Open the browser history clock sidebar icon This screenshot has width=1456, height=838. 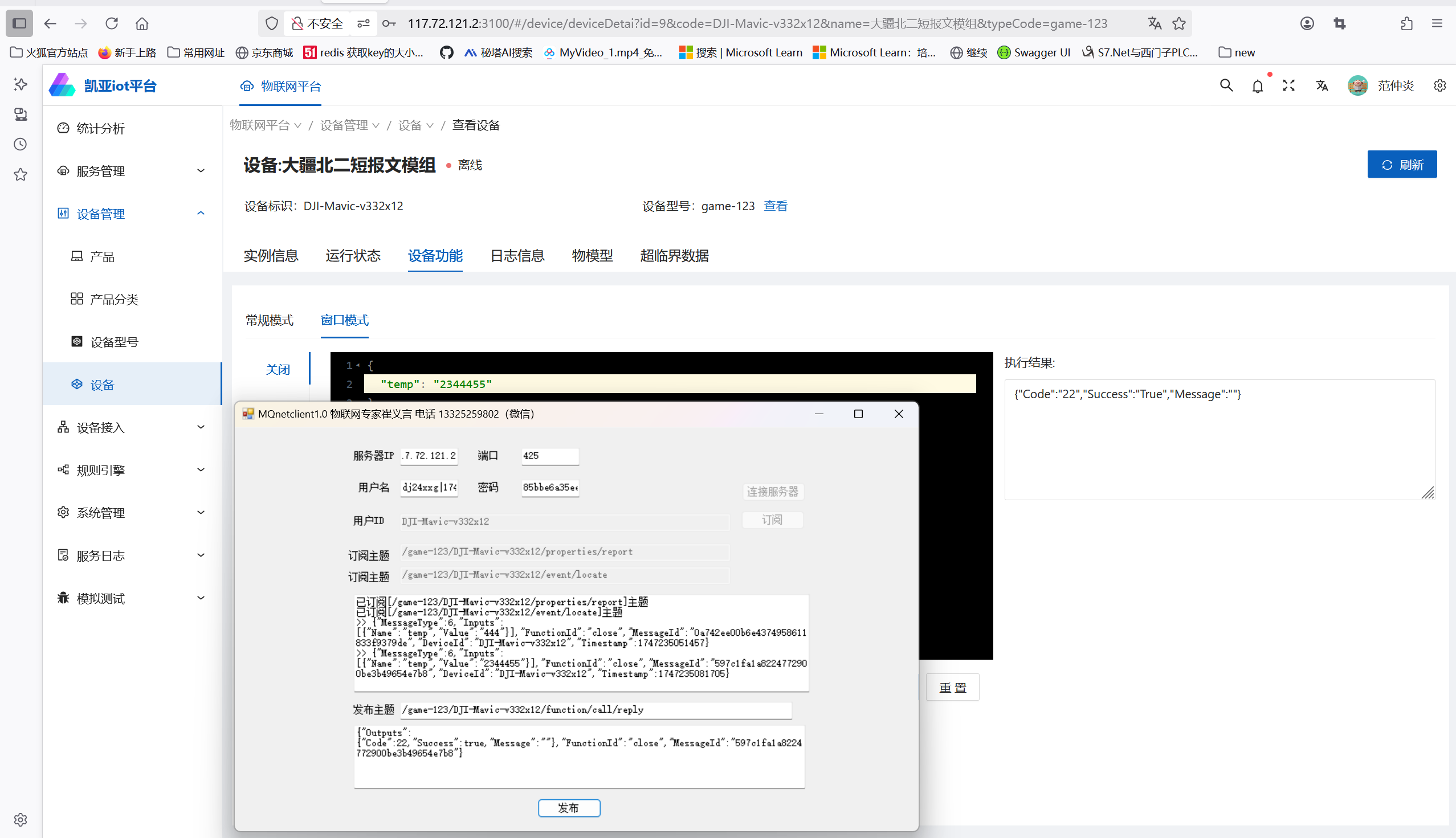click(21, 144)
